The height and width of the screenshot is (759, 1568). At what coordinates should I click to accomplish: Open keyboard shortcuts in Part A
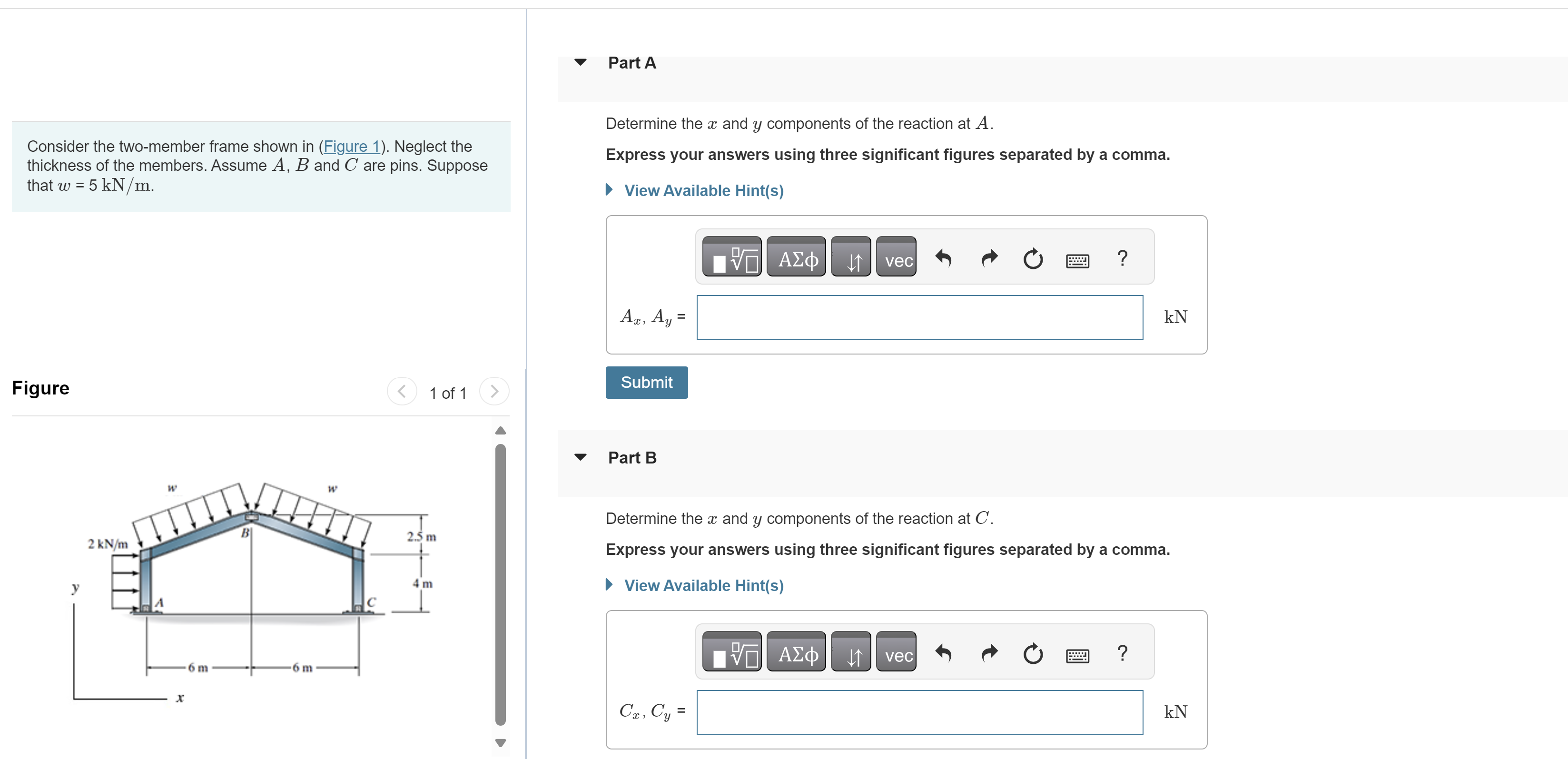point(1077,260)
